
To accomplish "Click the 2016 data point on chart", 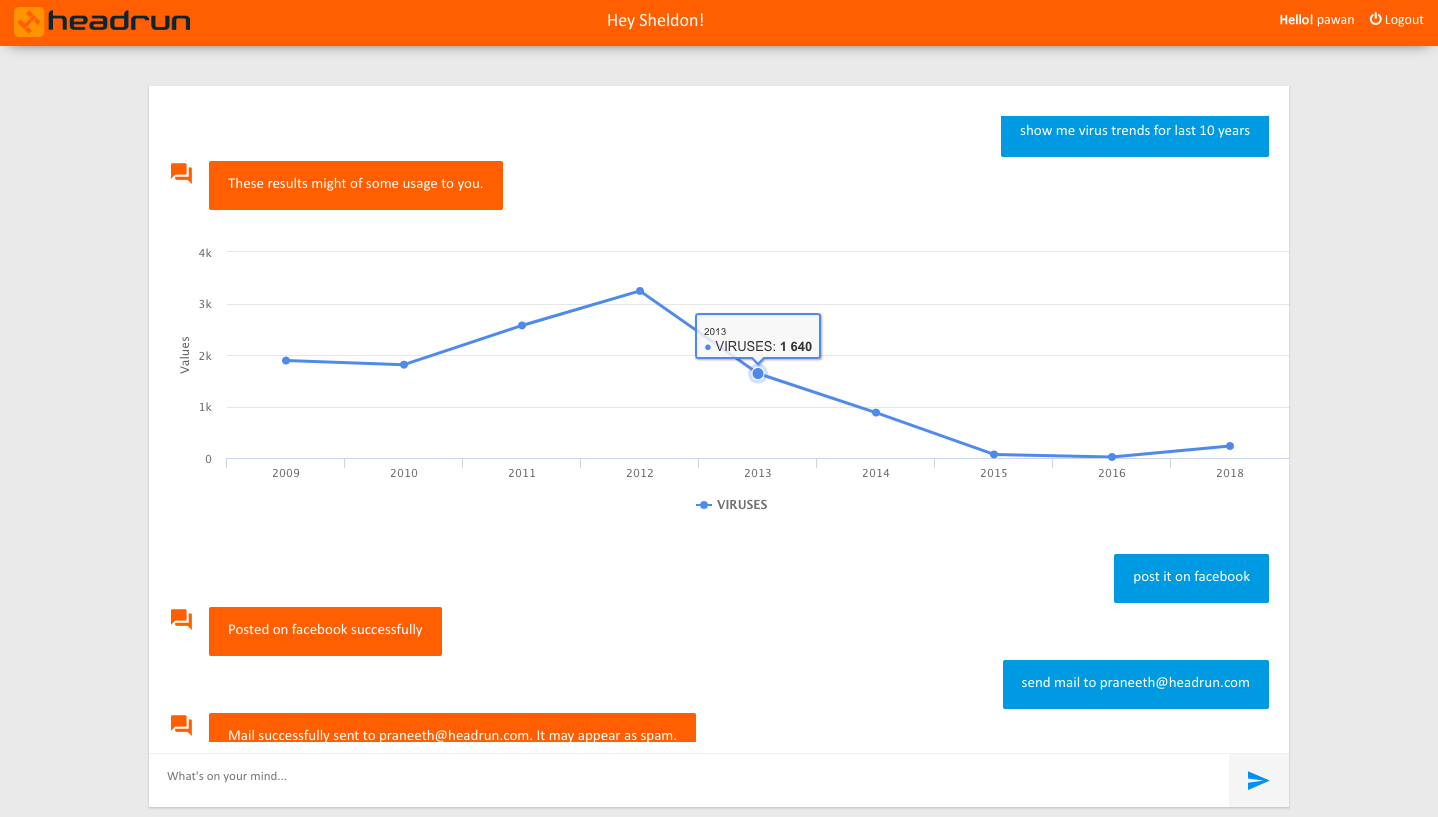I will click(1112, 457).
